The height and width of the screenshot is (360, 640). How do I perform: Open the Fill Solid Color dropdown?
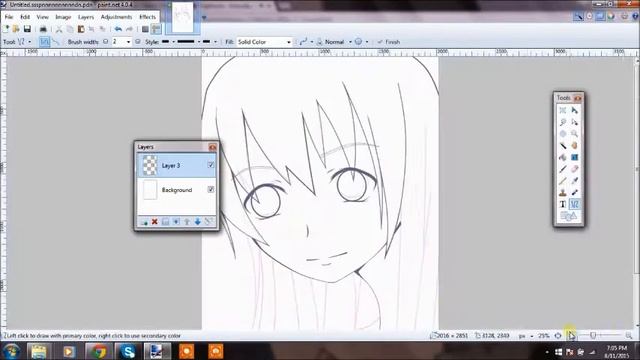264,42
